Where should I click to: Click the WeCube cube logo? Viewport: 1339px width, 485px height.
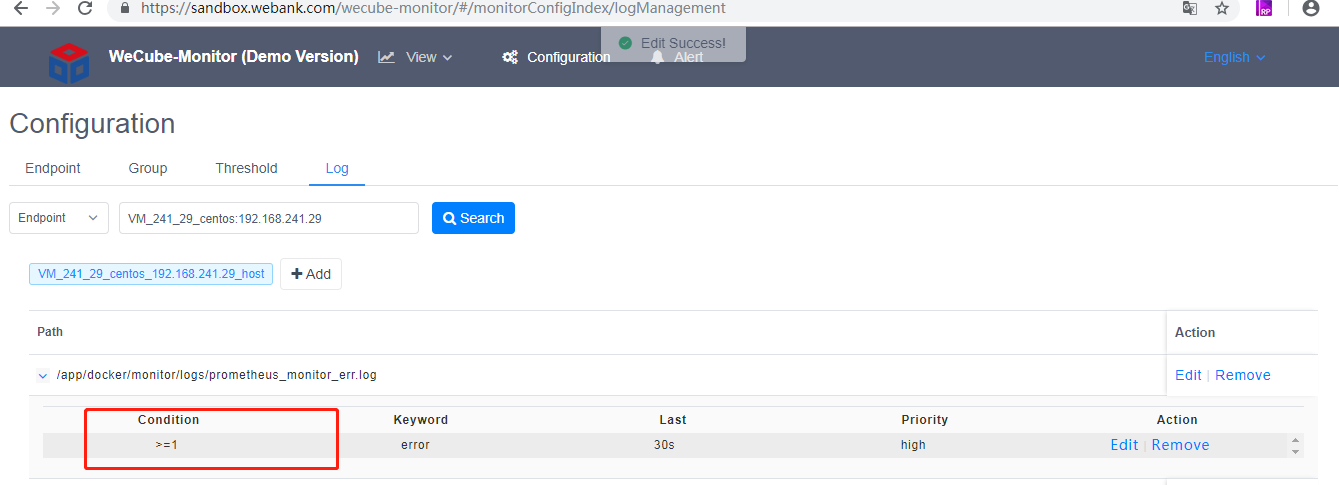[69, 61]
